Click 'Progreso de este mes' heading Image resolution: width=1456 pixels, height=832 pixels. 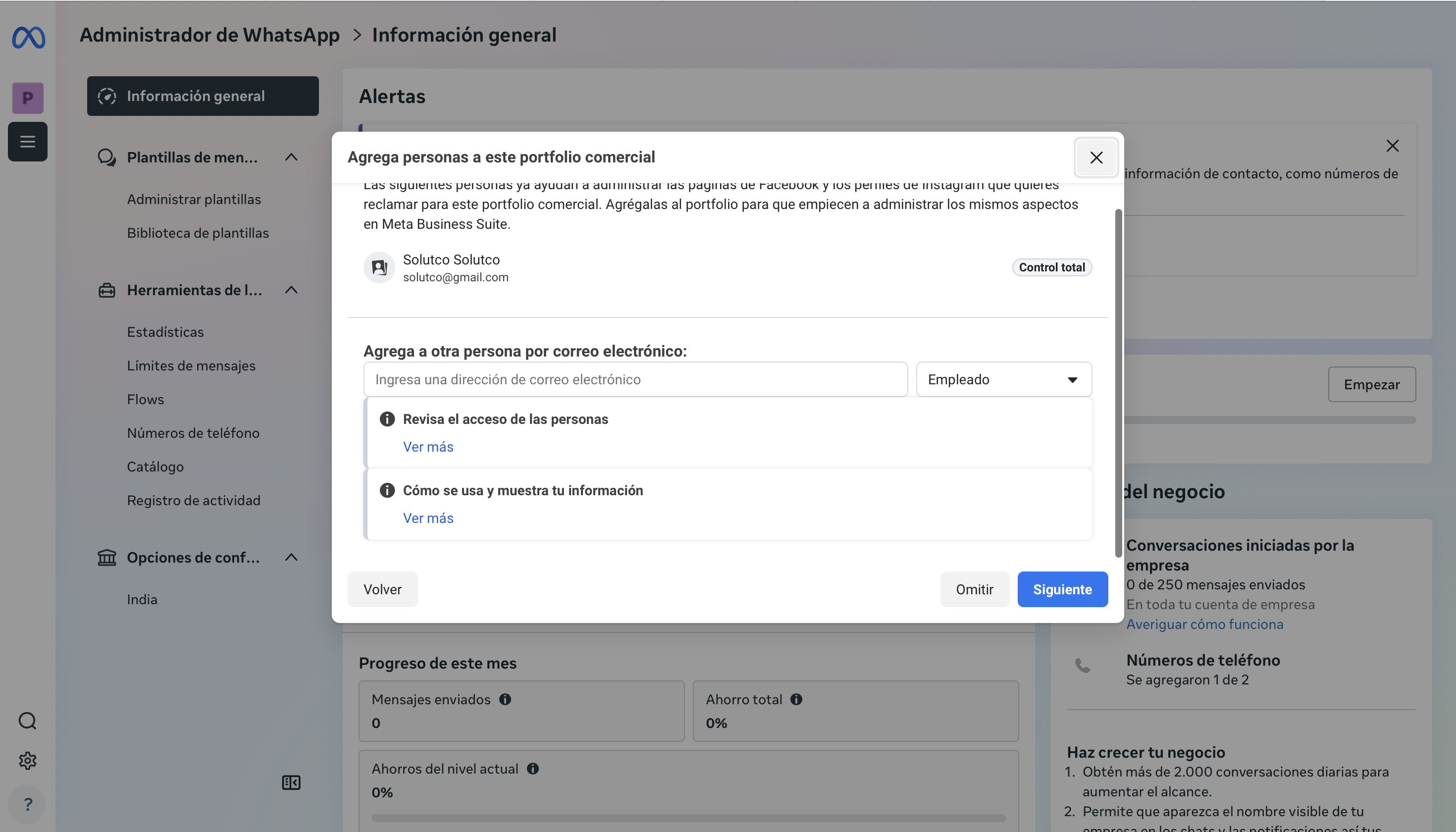click(437, 663)
